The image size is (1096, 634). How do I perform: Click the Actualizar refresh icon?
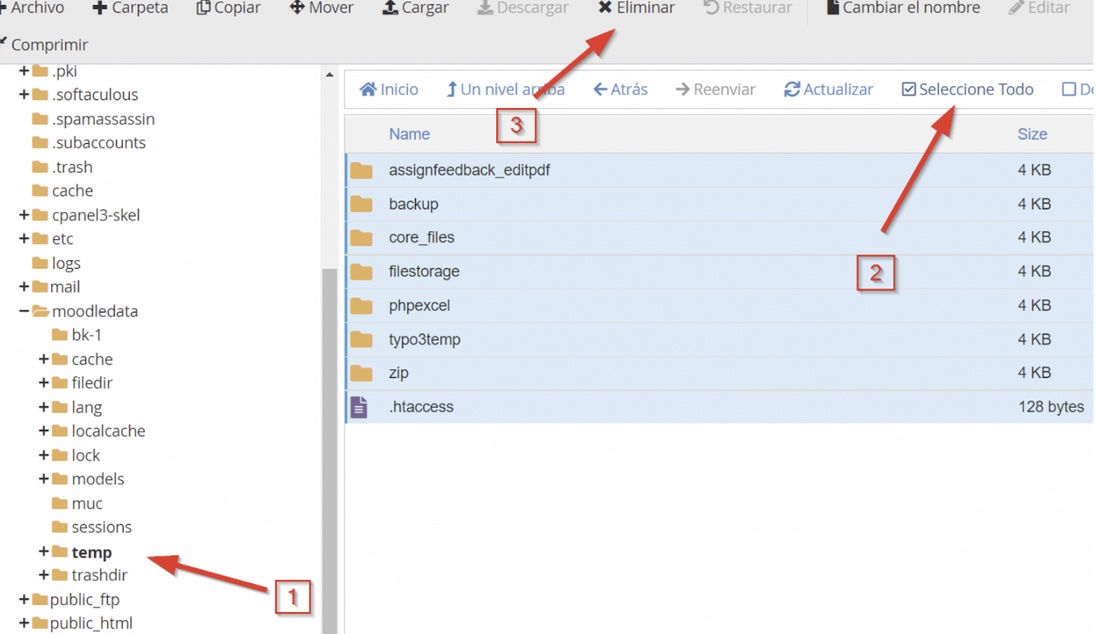pos(792,89)
